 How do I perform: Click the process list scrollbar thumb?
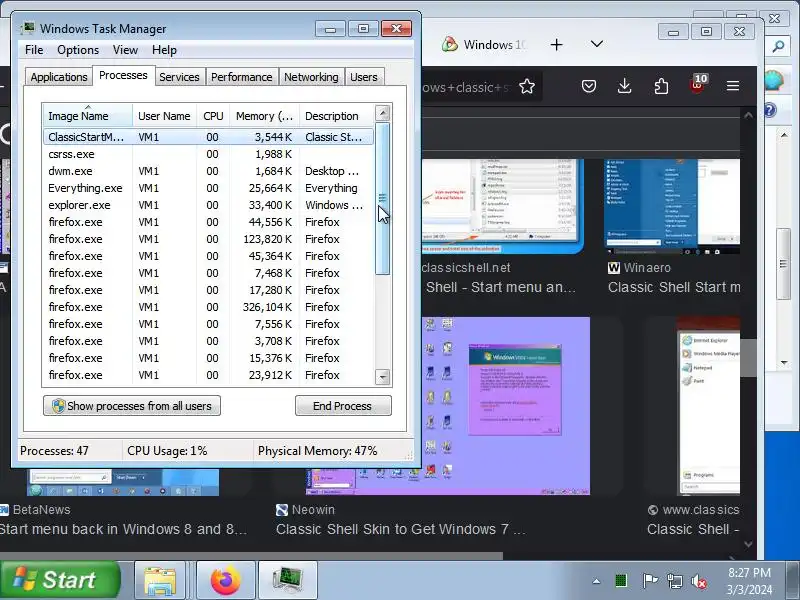tap(383, 198)
